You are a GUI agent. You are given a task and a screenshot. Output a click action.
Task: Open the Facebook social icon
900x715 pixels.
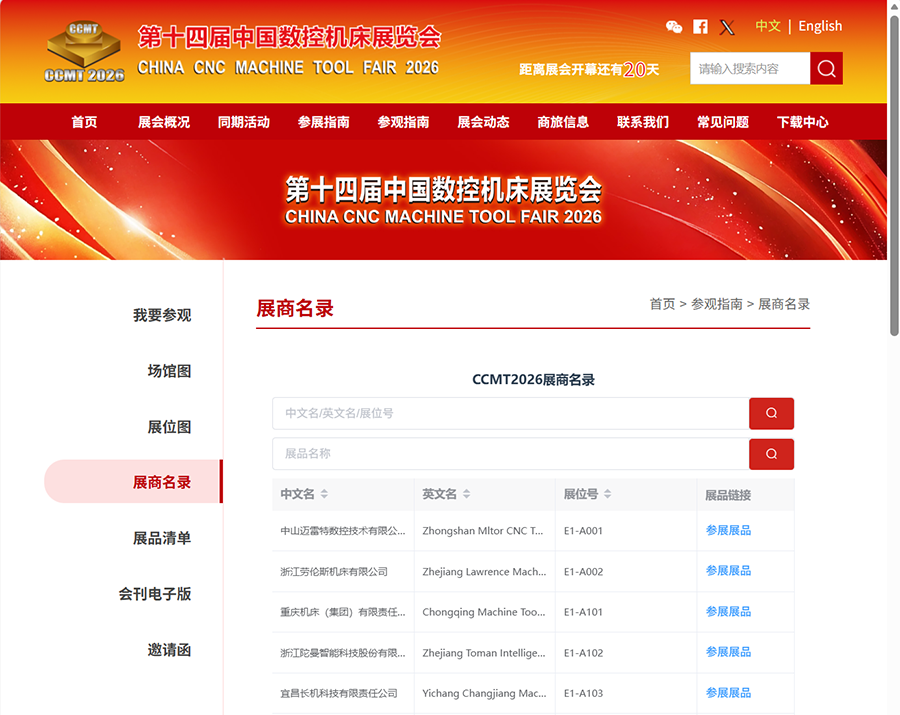700,27
